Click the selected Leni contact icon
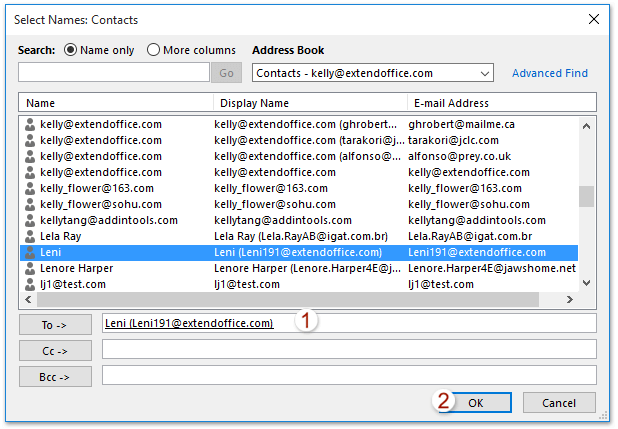The height and width of the screenshot is (429, 618). [x=30, y=253]
